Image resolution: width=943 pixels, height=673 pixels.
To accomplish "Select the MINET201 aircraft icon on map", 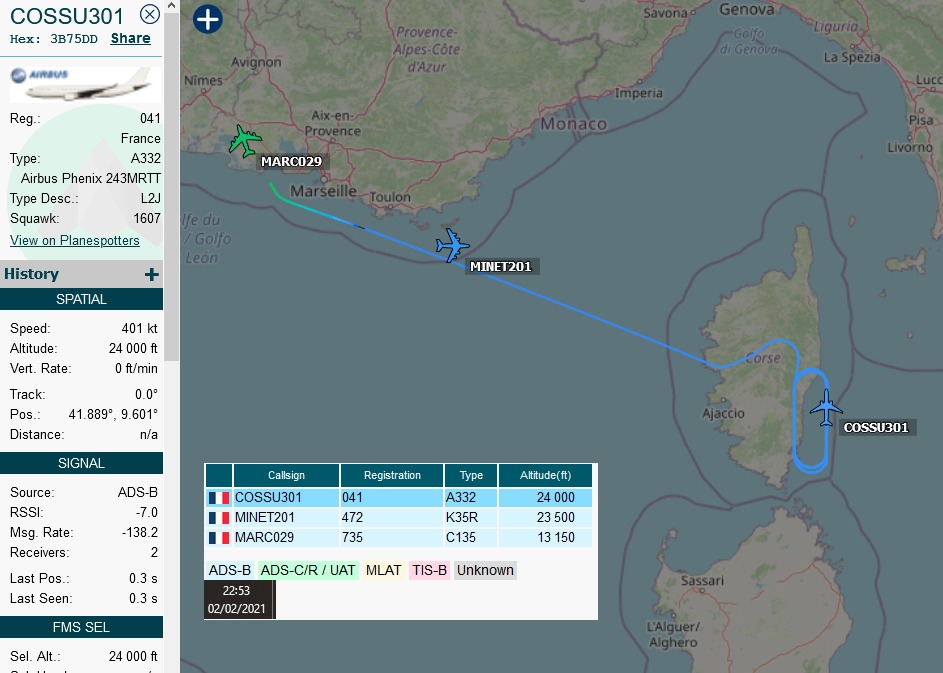I will [x=453, y=244].
